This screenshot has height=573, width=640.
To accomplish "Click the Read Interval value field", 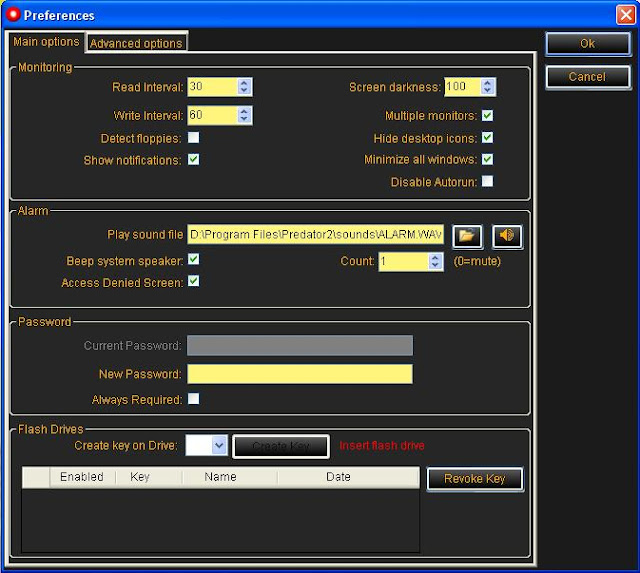I will [213, 87].
